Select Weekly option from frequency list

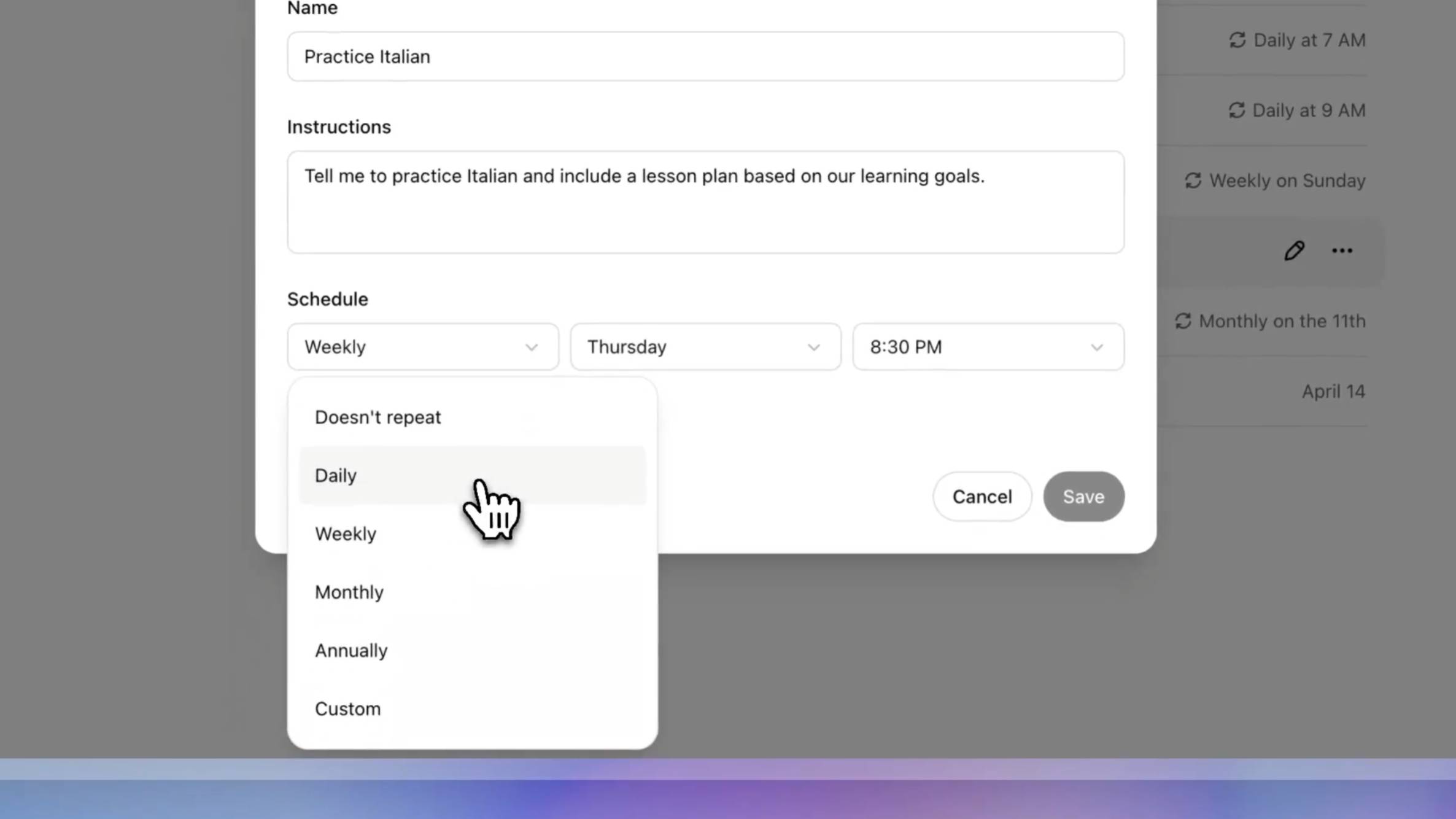click(346, 533)
